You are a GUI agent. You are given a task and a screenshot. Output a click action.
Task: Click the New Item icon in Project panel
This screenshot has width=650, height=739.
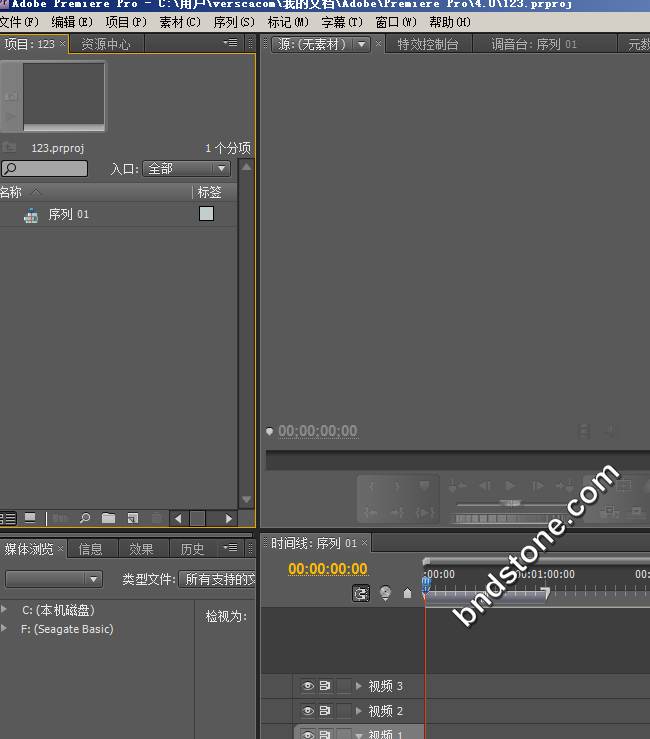[132, 518]
